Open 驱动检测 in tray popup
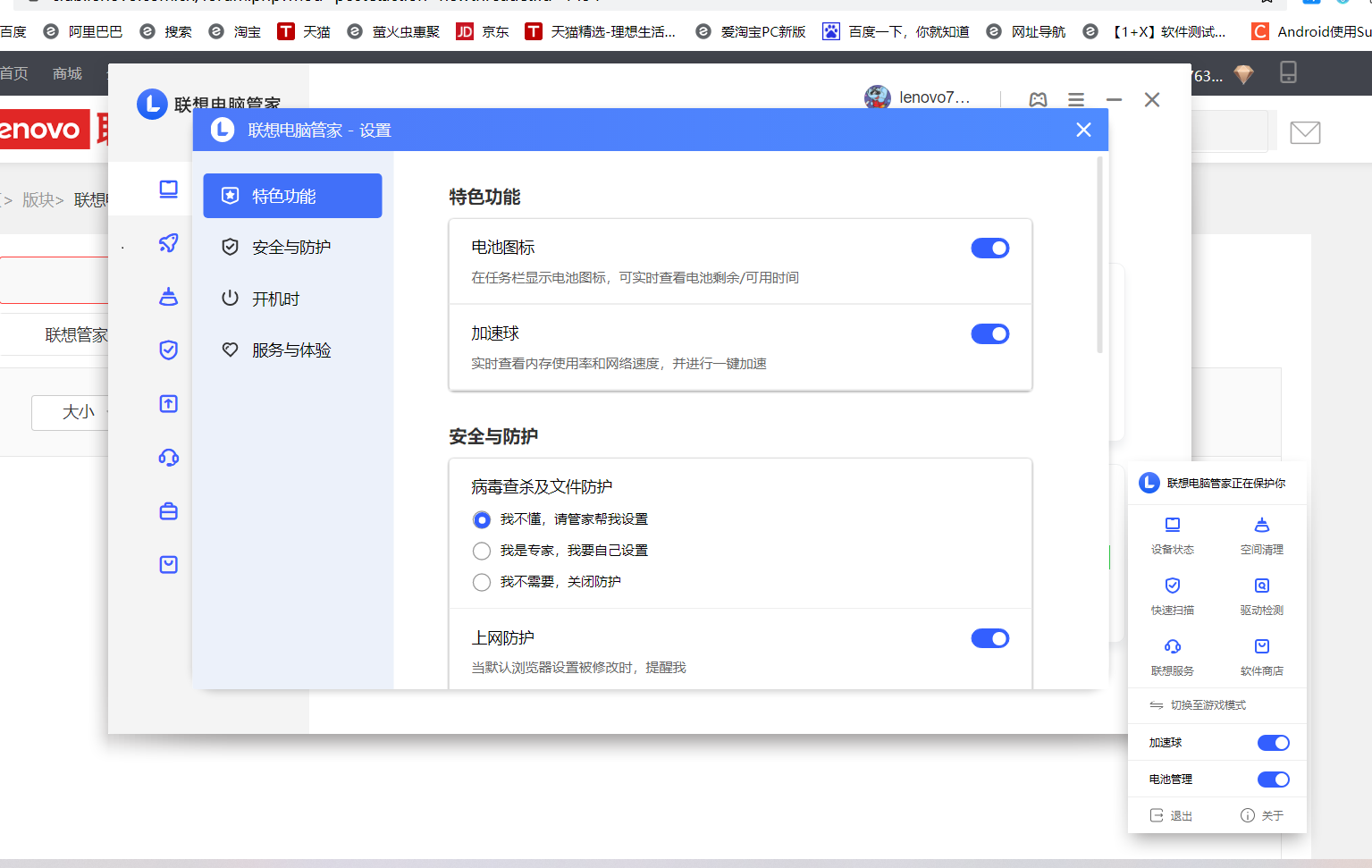This screenshot has height=868, width=1372. 1262,596
